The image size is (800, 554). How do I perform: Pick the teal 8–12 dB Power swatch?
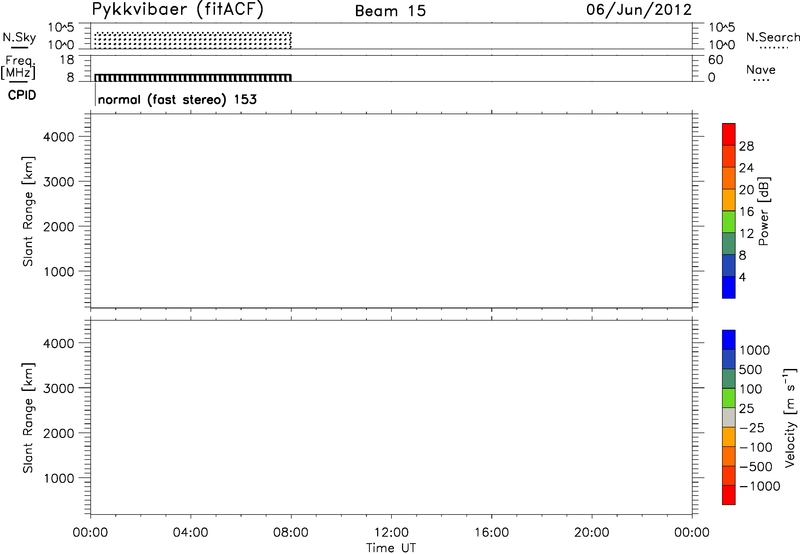pos(729,244)
